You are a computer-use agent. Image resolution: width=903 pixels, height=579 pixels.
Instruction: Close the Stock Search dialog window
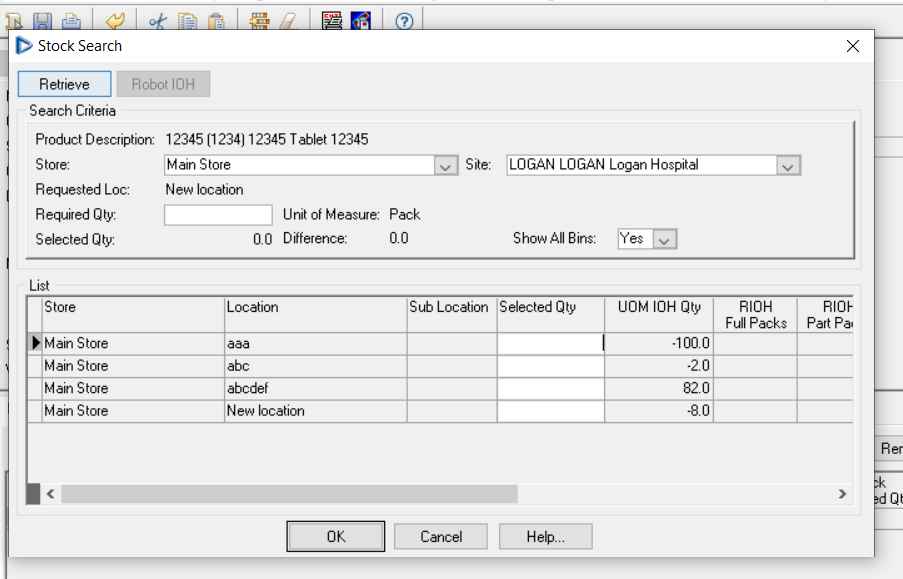[852, 46]
